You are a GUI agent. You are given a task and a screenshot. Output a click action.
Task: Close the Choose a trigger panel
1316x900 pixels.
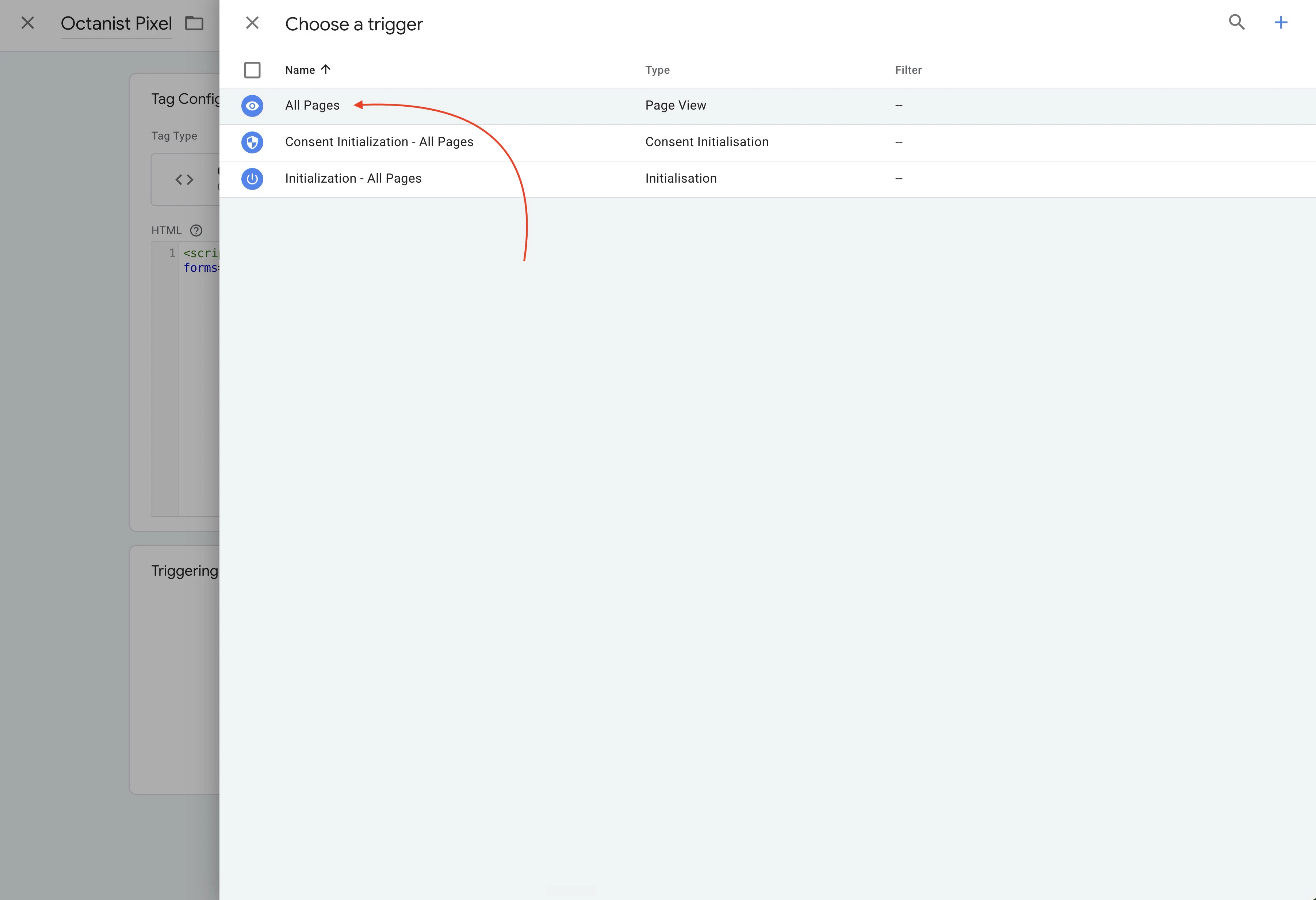pyautogui.click(x=252, y=23)
